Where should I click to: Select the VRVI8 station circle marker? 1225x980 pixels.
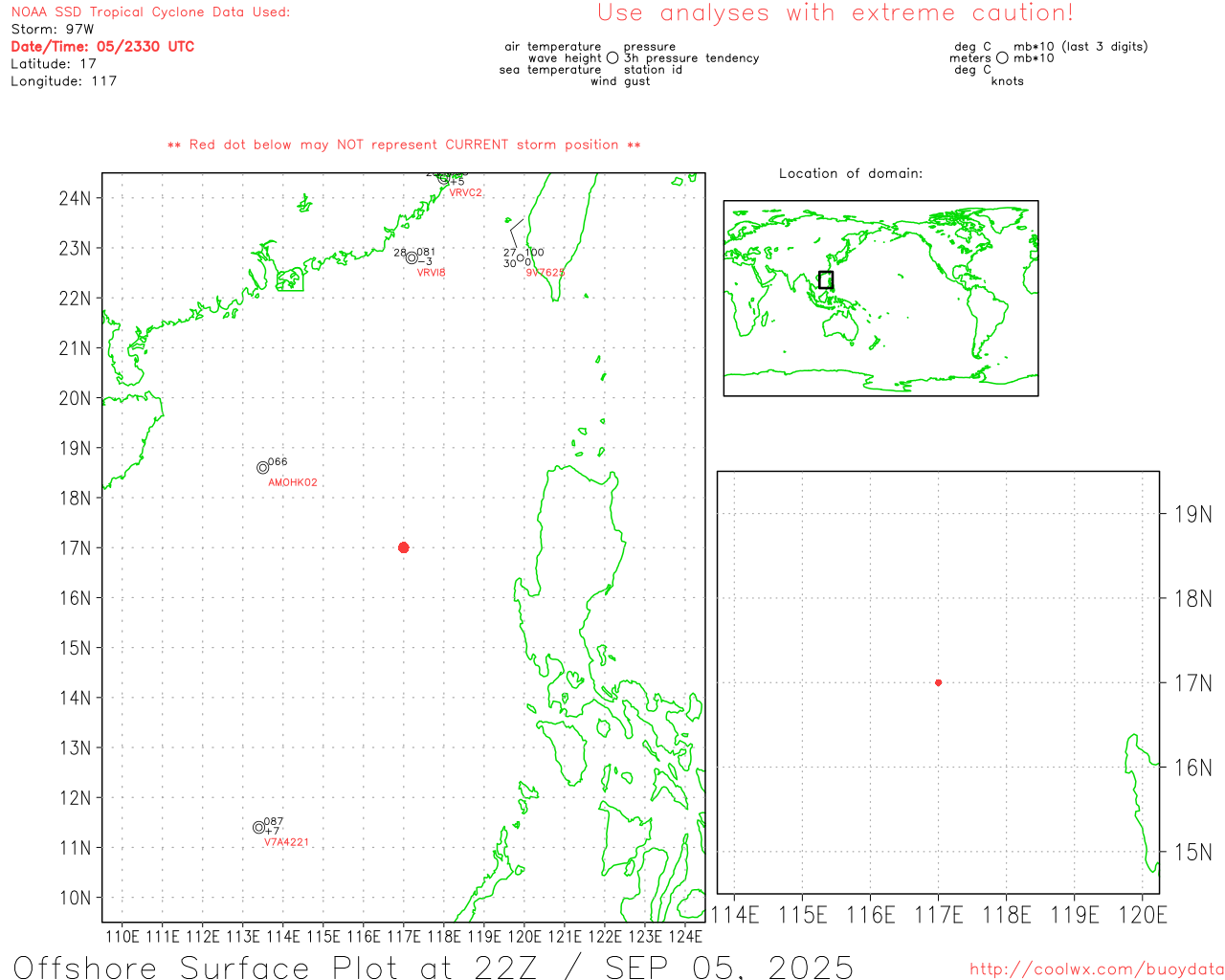[x=412, y=257]
